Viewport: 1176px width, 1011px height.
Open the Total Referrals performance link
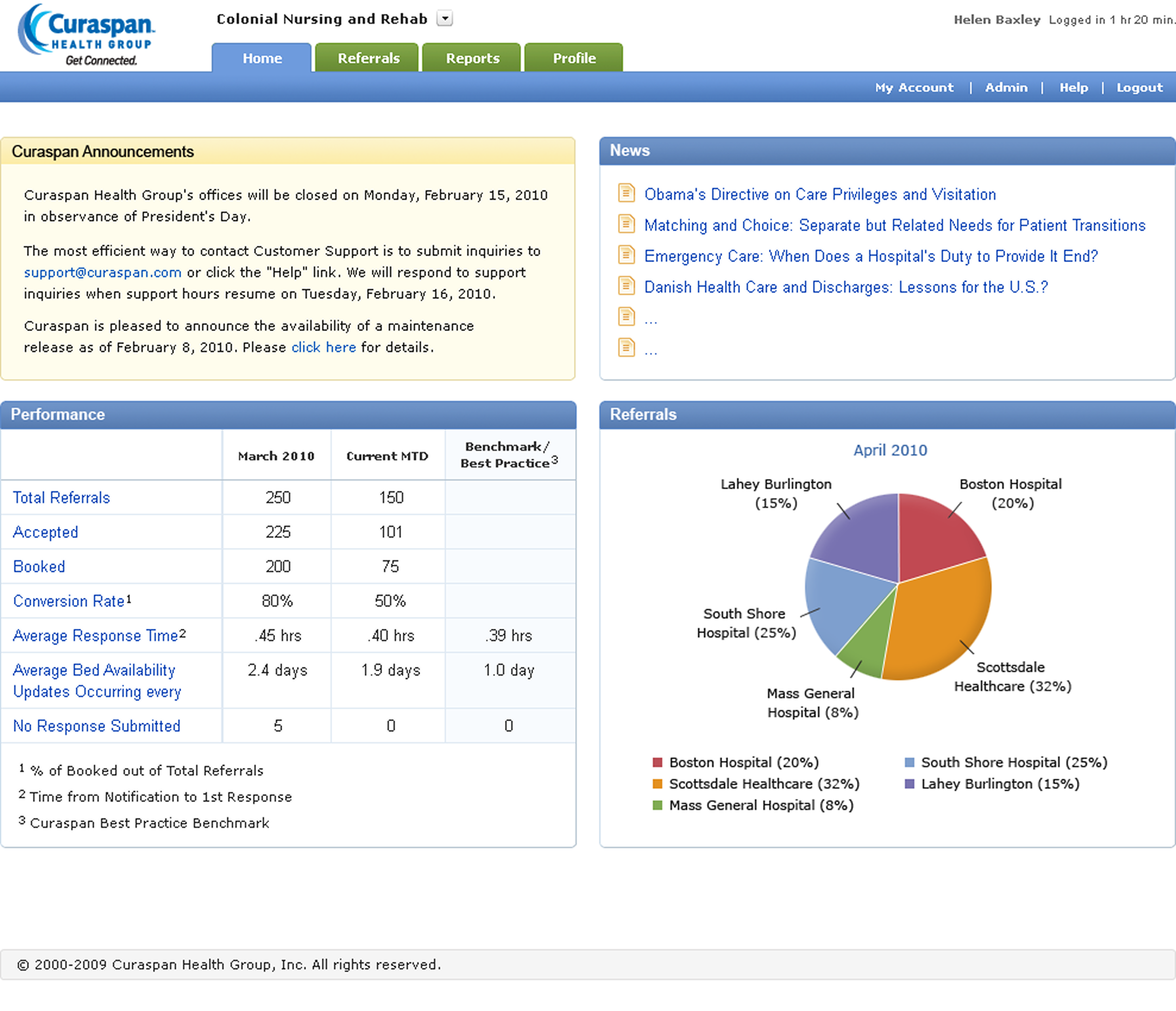[61, 498]
